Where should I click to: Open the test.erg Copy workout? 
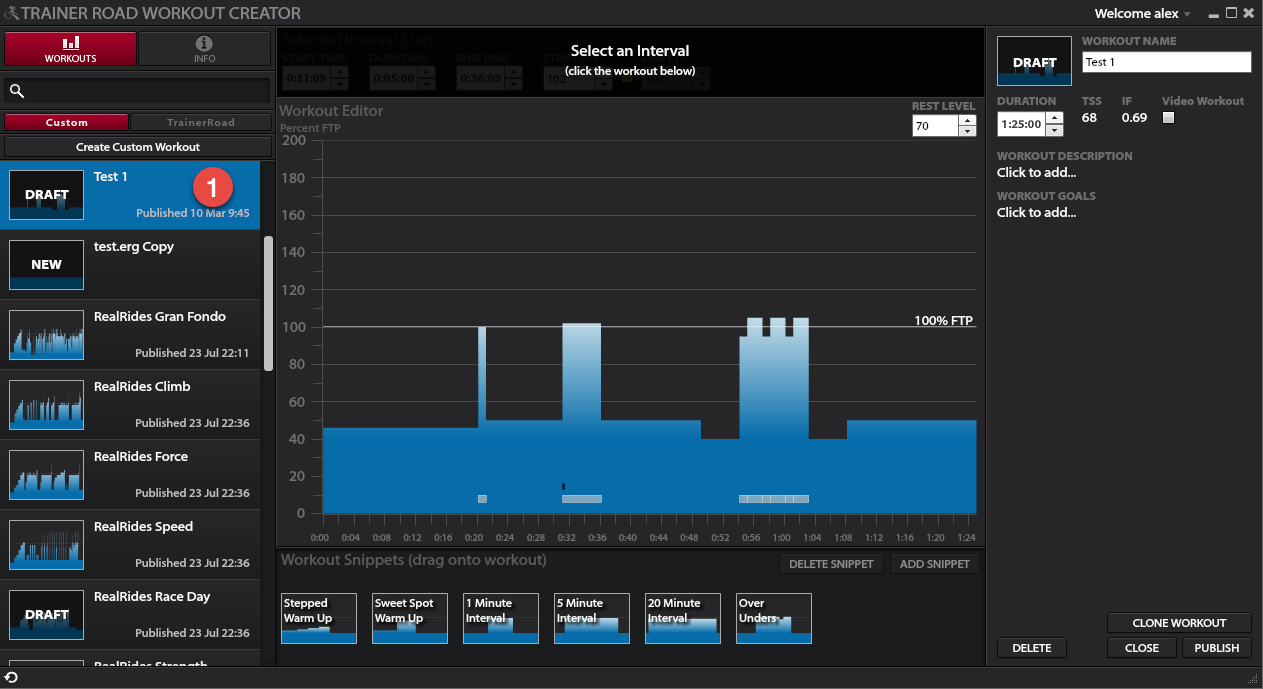[x=130, y=265]
